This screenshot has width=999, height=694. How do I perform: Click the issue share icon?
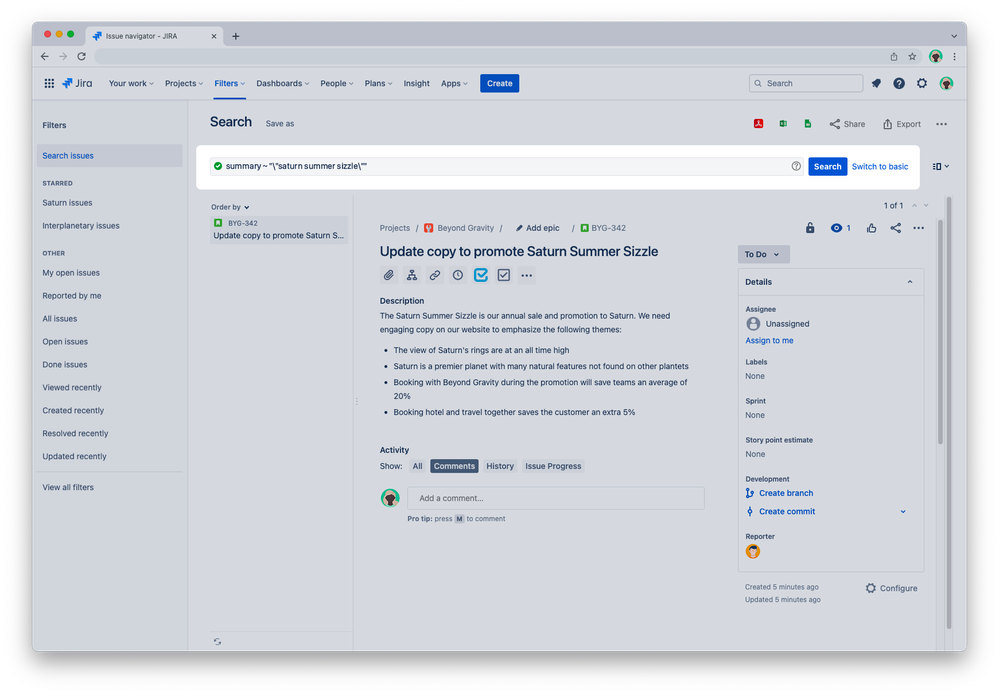[895, 228]
